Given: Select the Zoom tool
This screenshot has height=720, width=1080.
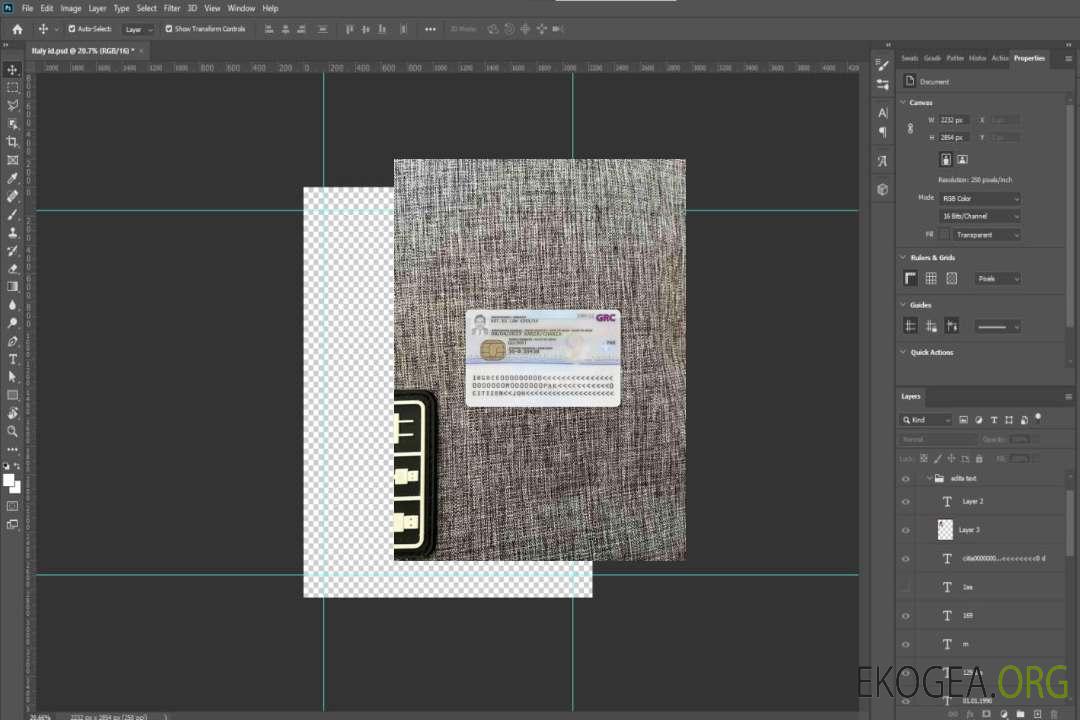Looking at the screenshot, I should pyautogui.click(x=13, y=431).
